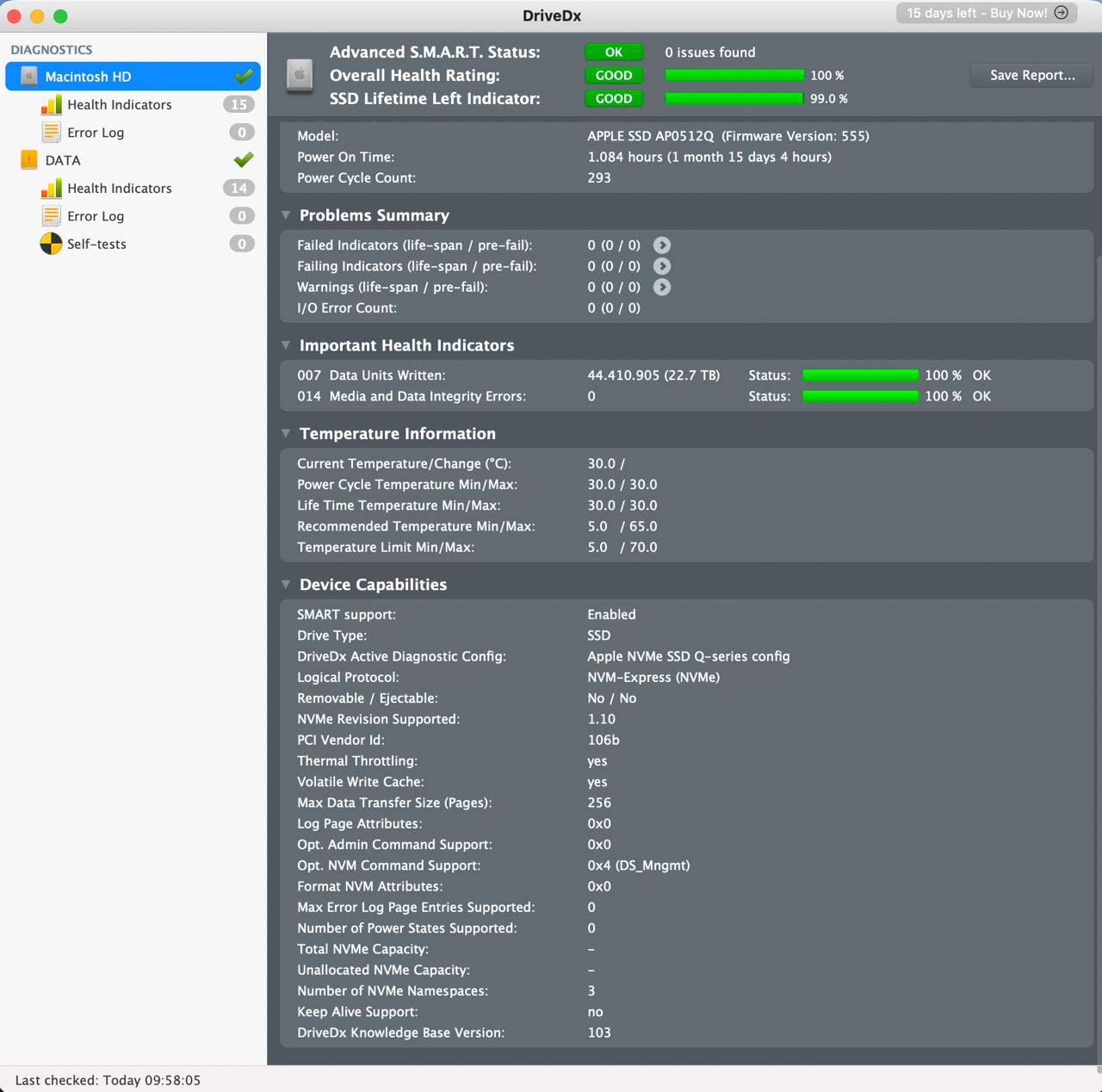Click the Health Indicators bar-chart icon under Macintosh HD
This screenshot has height=1092, width=1102.
point(52,104)
